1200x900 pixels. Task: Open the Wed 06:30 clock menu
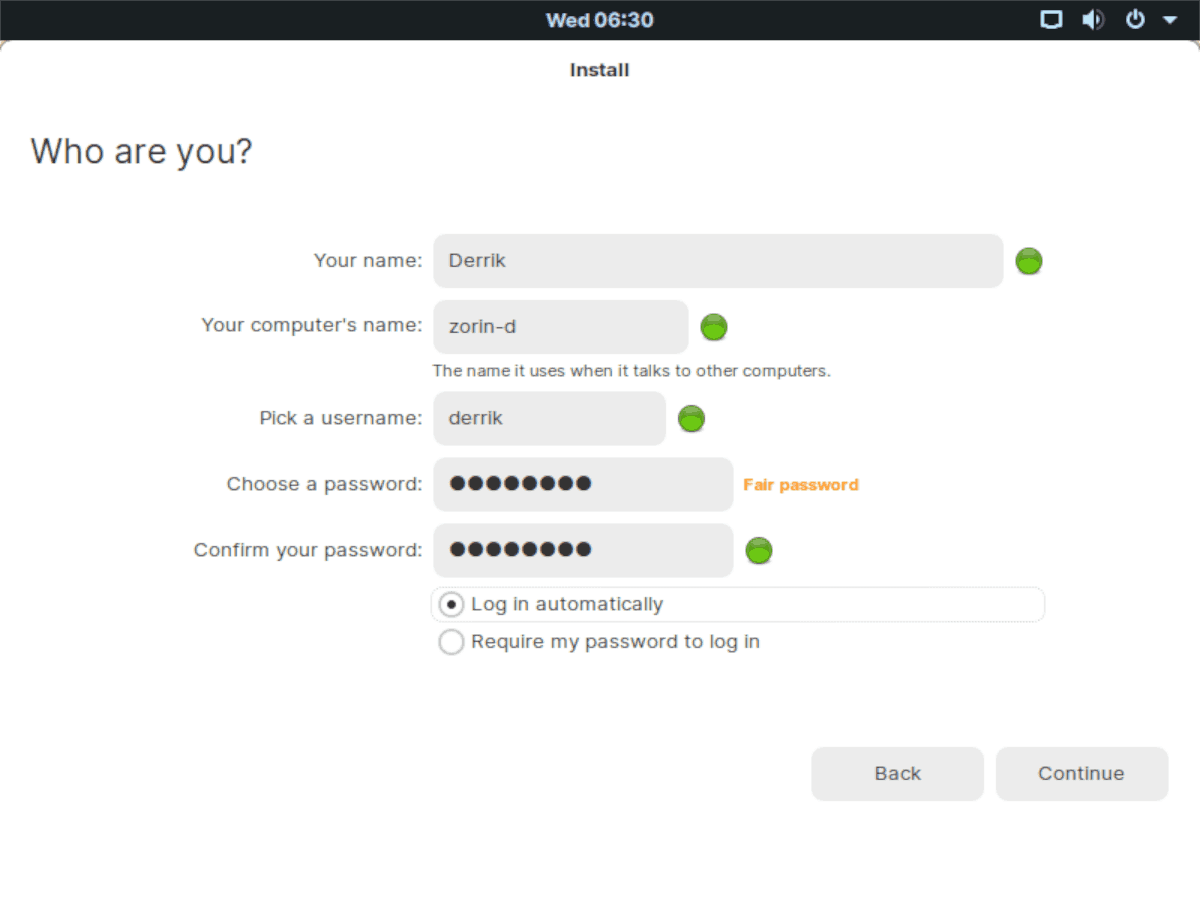[600, 20]
